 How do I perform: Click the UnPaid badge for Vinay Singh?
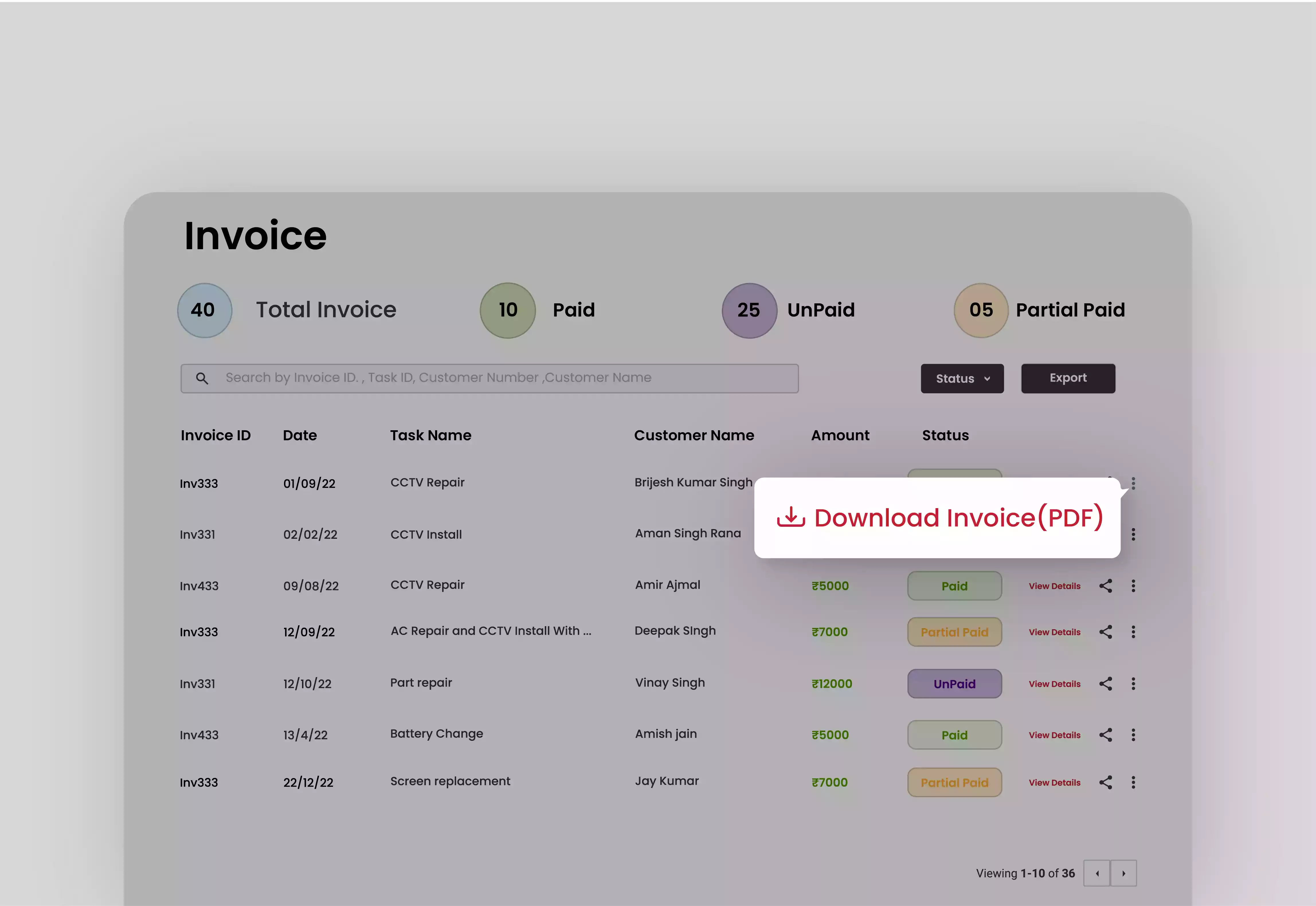pos(954,683)
